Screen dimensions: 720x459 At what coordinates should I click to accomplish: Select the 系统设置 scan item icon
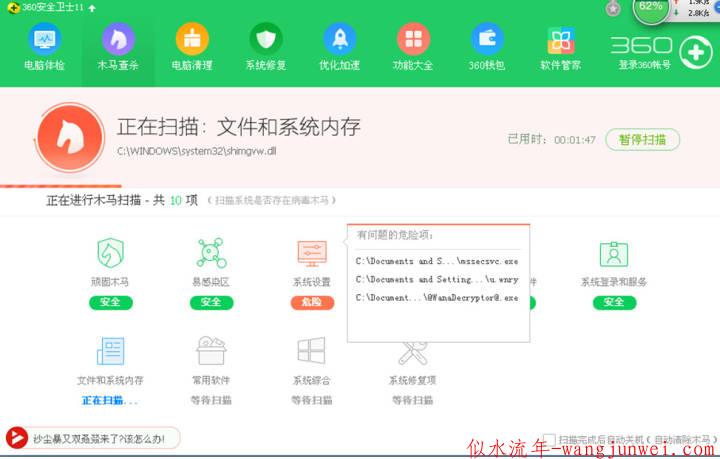pyautogui.click(x=312, y=253)
